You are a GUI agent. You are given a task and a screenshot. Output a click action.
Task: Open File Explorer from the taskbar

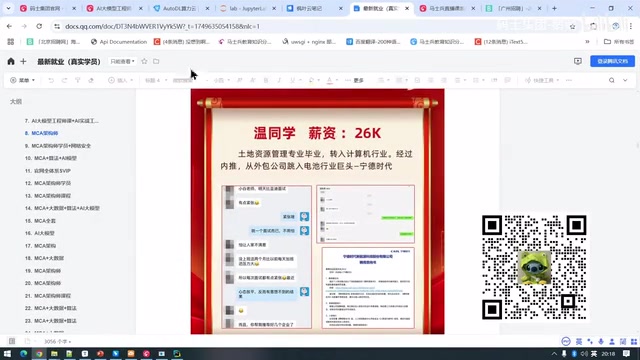pos(54,353)
